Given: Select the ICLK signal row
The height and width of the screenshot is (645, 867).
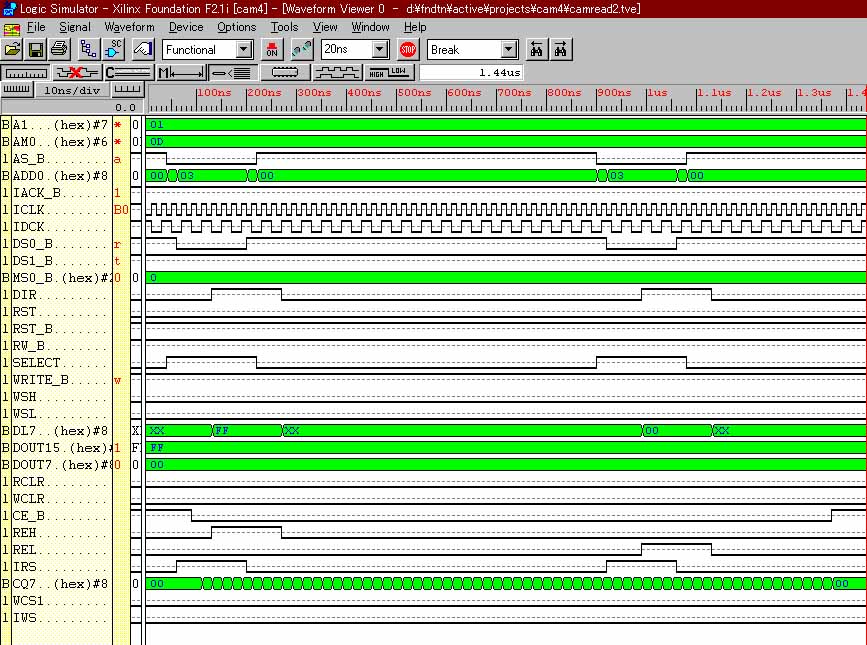Looking at the screenshot, I should (x=60, y=210).
